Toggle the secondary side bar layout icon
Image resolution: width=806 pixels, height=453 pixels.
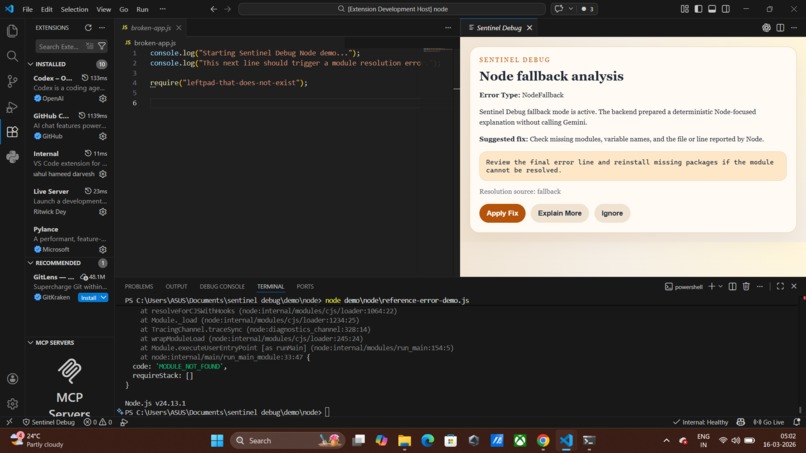(726, 9)
